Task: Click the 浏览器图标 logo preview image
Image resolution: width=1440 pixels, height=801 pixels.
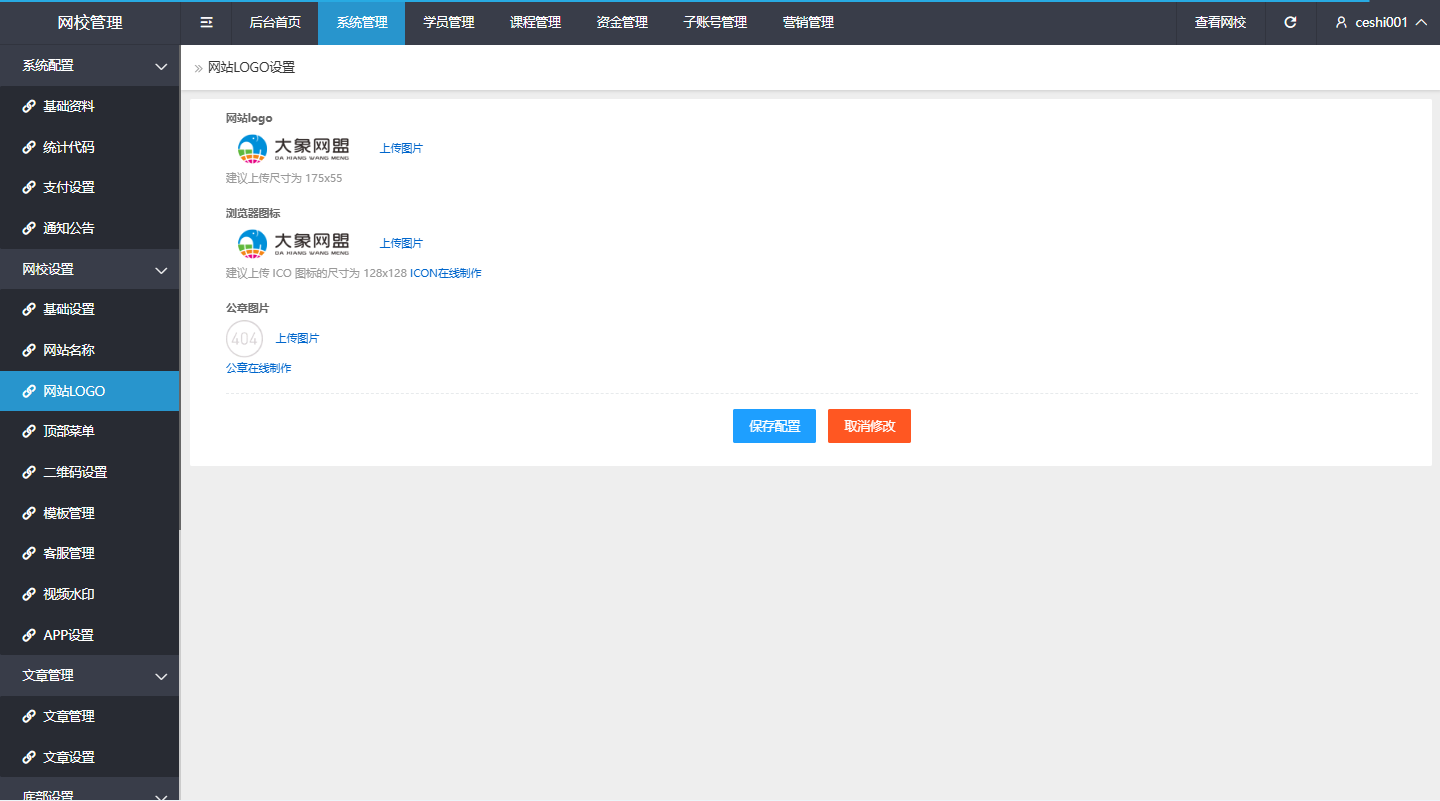Action: click(x=293, y=243)
